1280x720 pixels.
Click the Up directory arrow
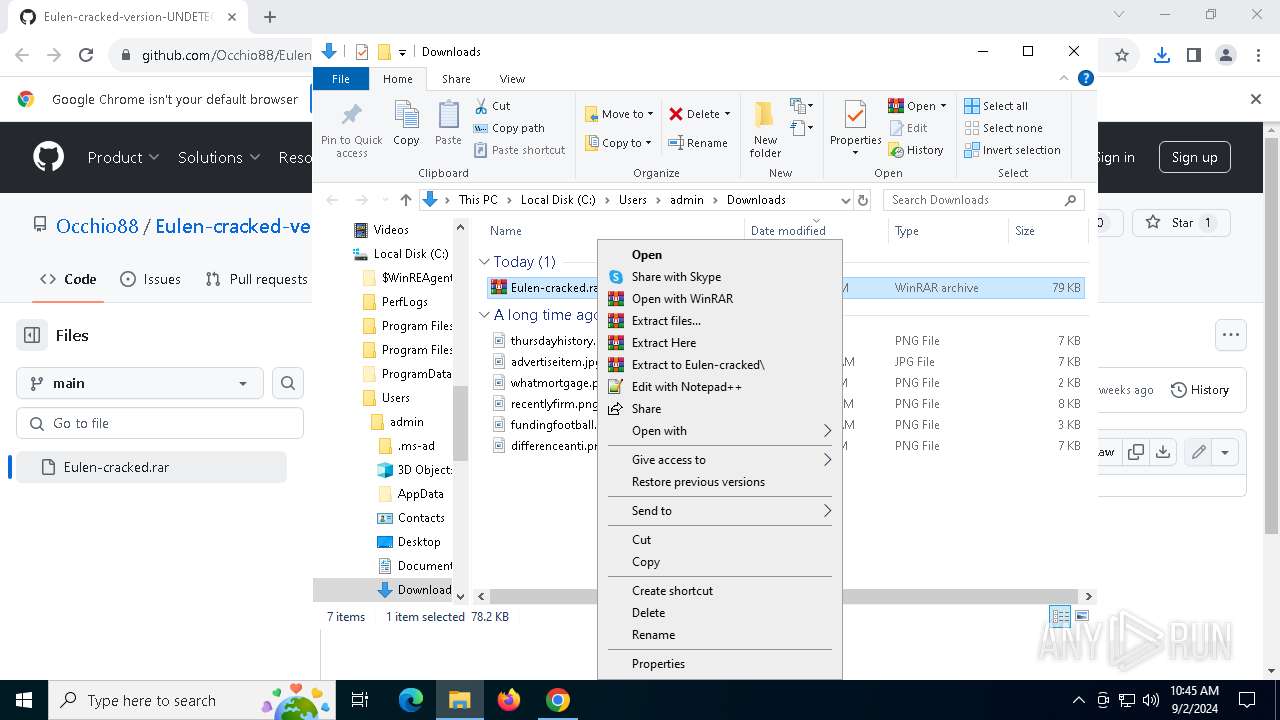(x=405, y=200)
